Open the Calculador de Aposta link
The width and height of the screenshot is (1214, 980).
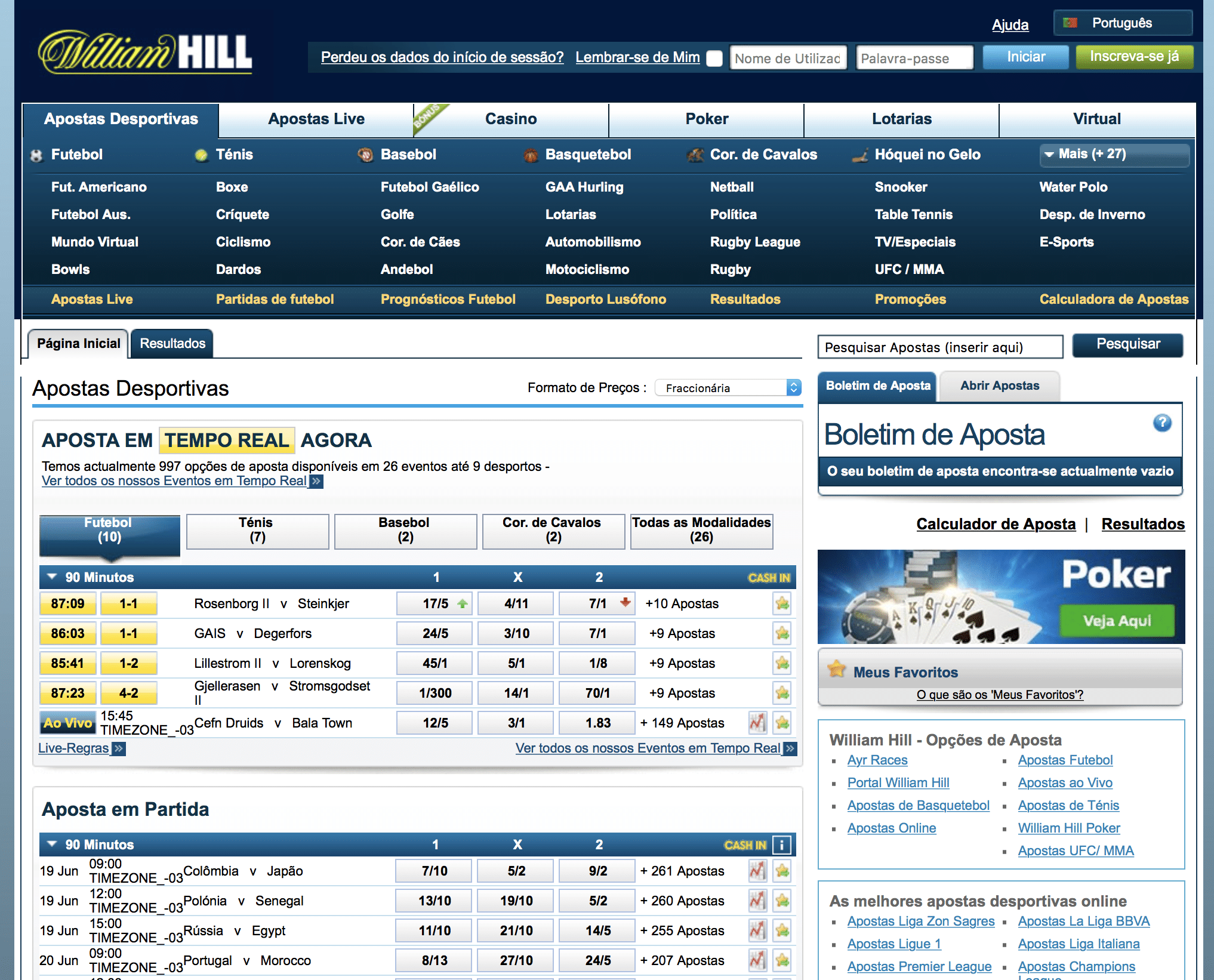[996, 524]
